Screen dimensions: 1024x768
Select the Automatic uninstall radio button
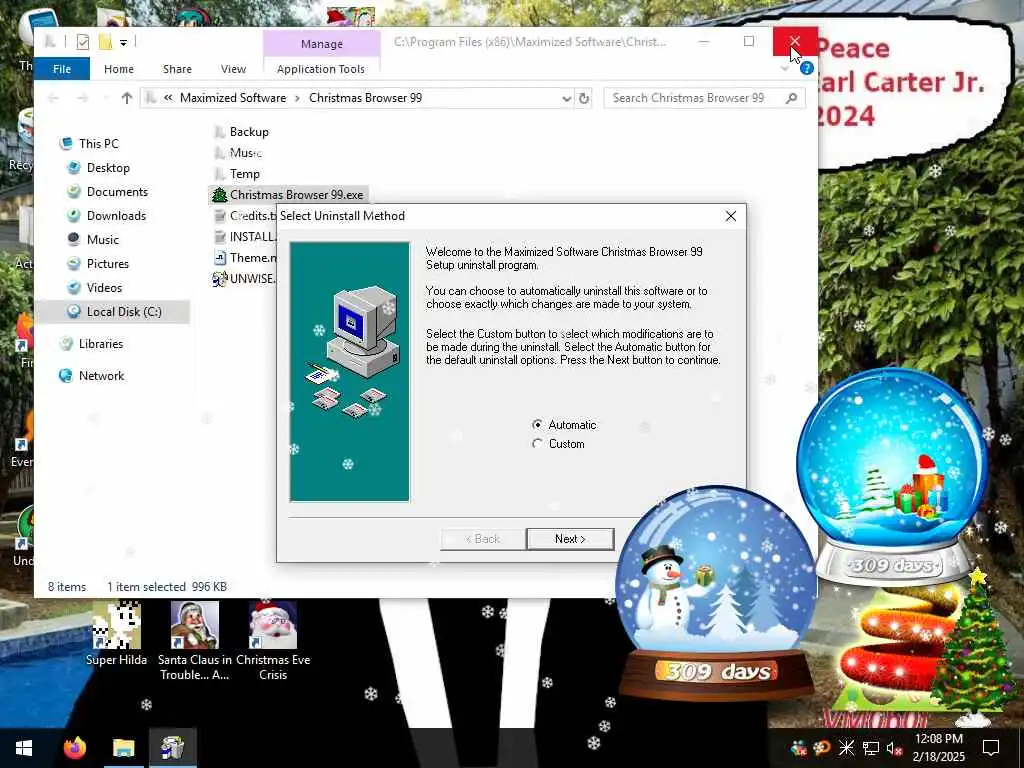point(564,424)
